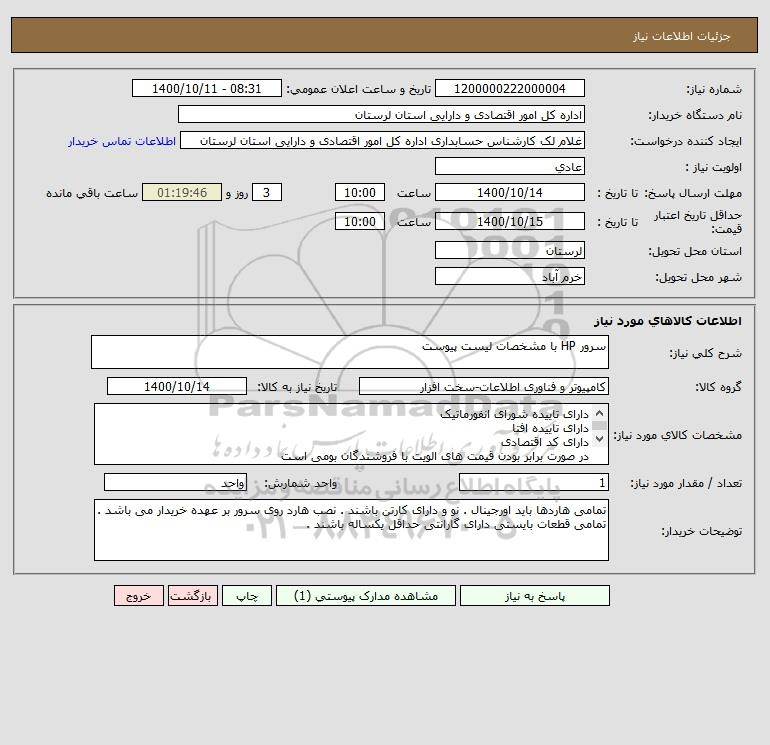Click the شرح کلی نیاز text box
Viewport: 770px width, 745px height.
tap(350, 352)
